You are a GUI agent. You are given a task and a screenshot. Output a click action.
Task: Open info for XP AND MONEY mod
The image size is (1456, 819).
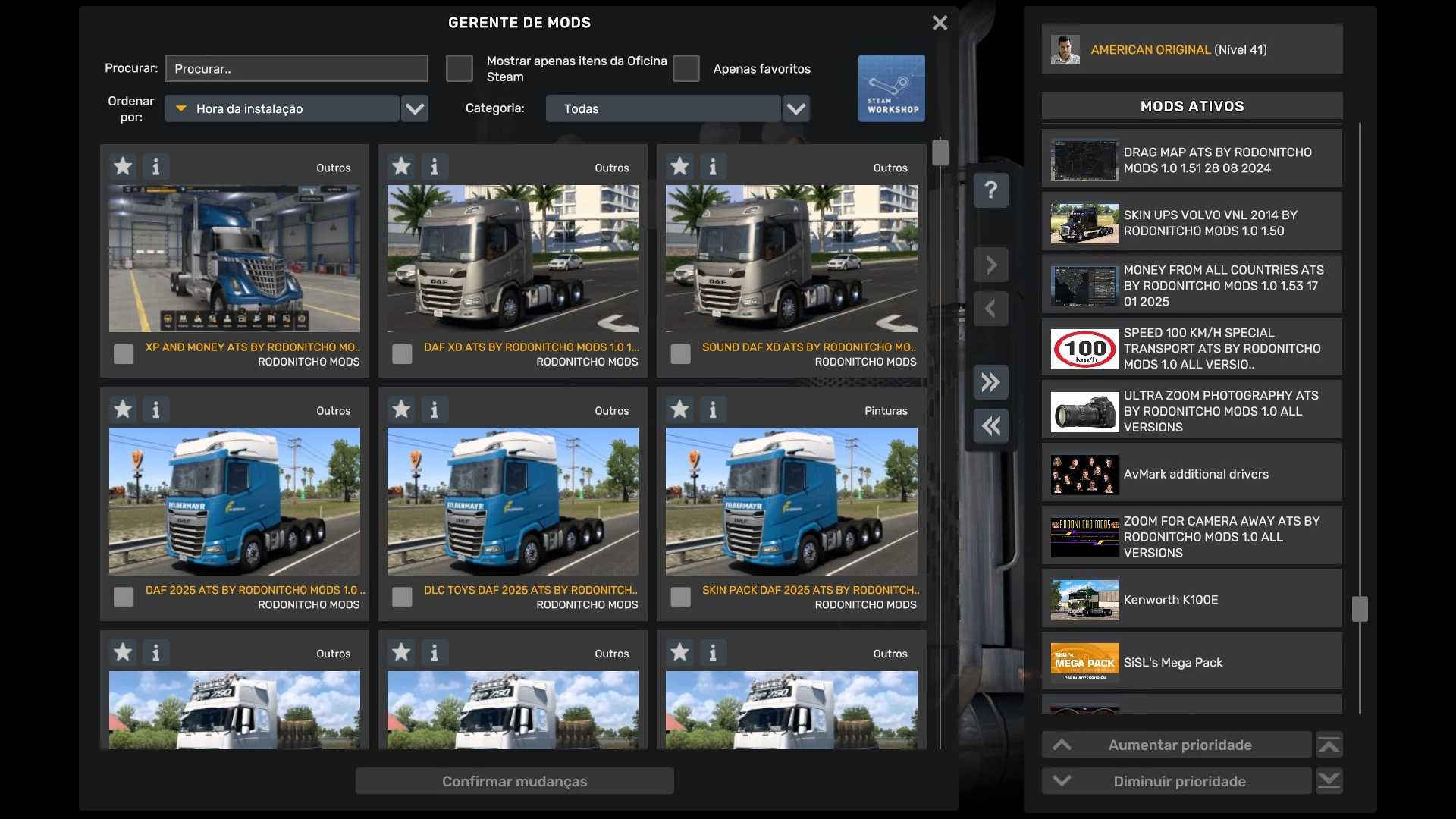coord(155,166)
